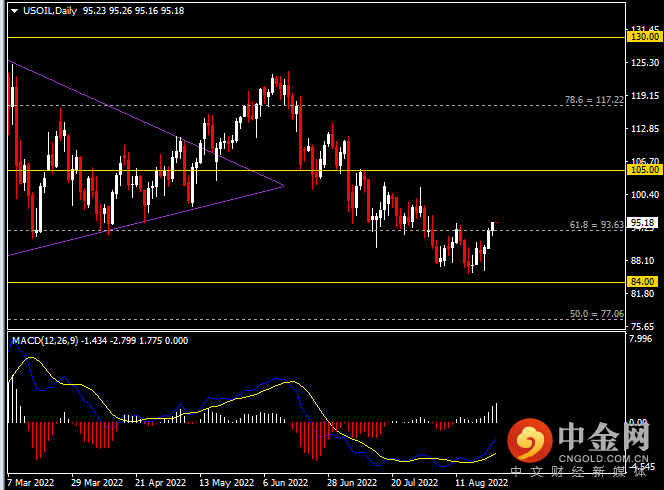Click the Fibonacci label 50.0 = 77.06
The height and width of the screenshot is (490, 664).
click(x=597, y=314)
